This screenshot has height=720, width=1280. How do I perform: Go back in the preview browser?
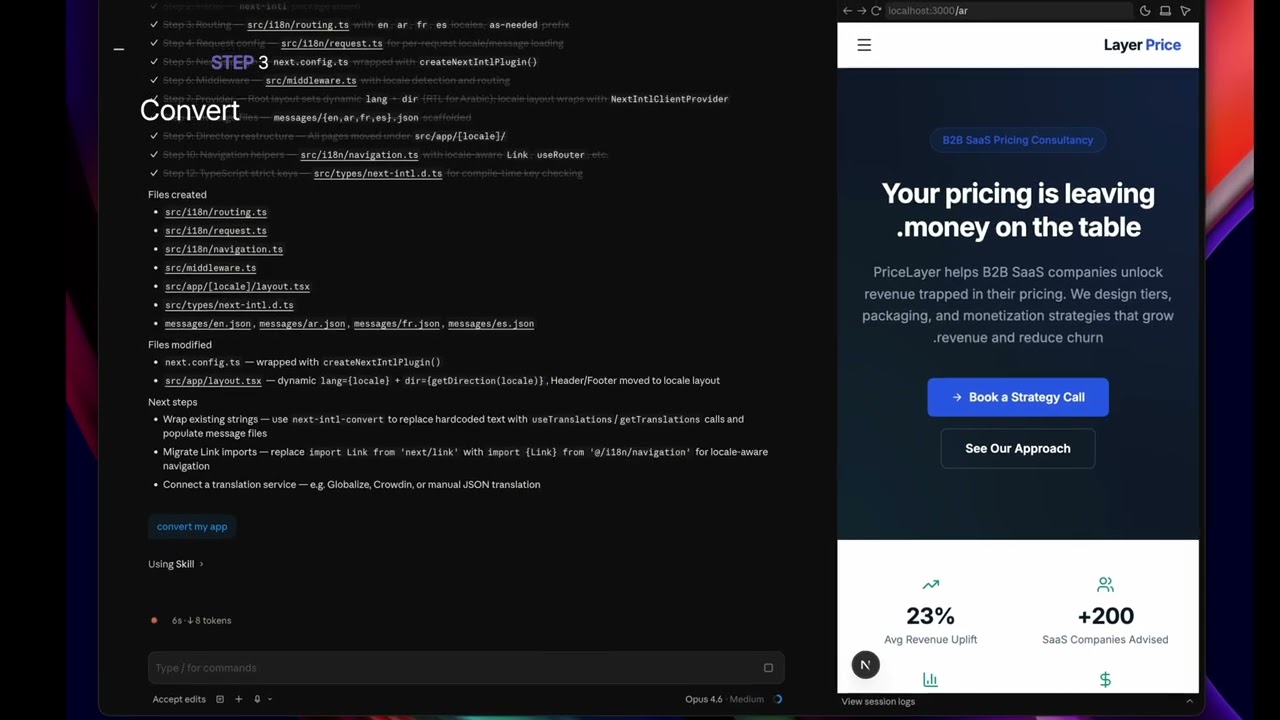[847, 11]
